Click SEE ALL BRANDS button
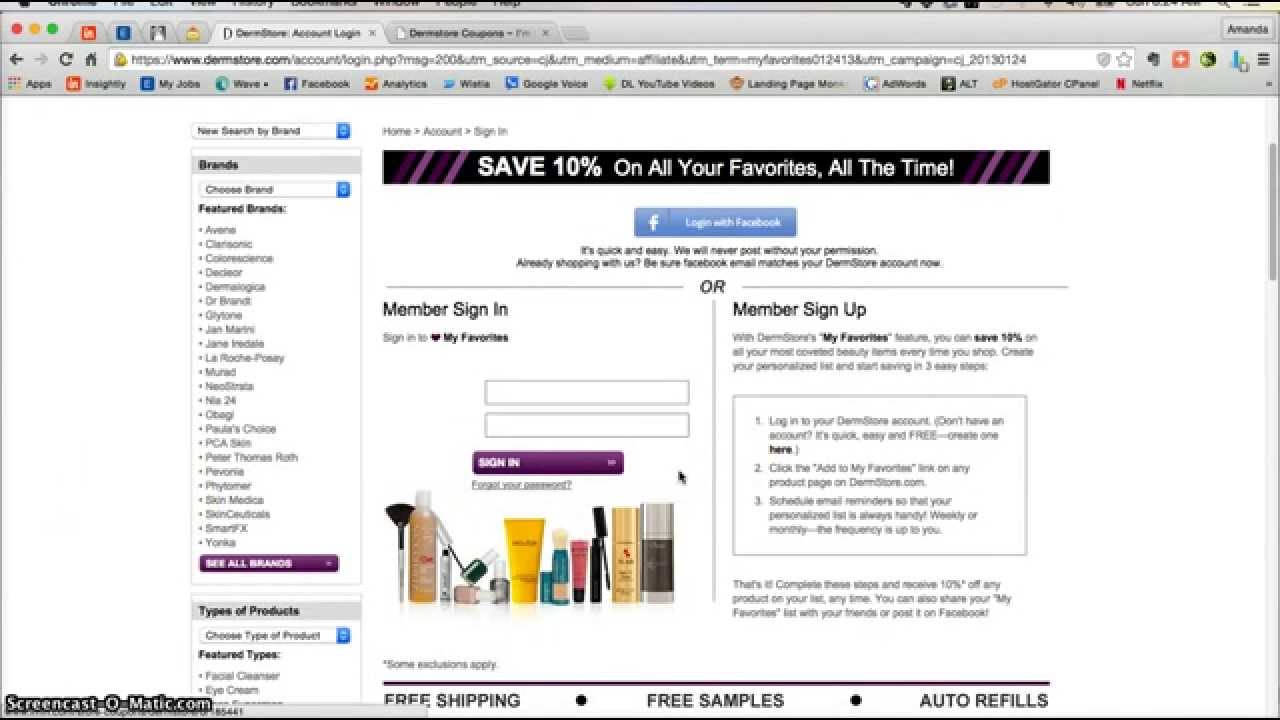The width and height of the screenshot is (1280, 720). tap(269, 563)
